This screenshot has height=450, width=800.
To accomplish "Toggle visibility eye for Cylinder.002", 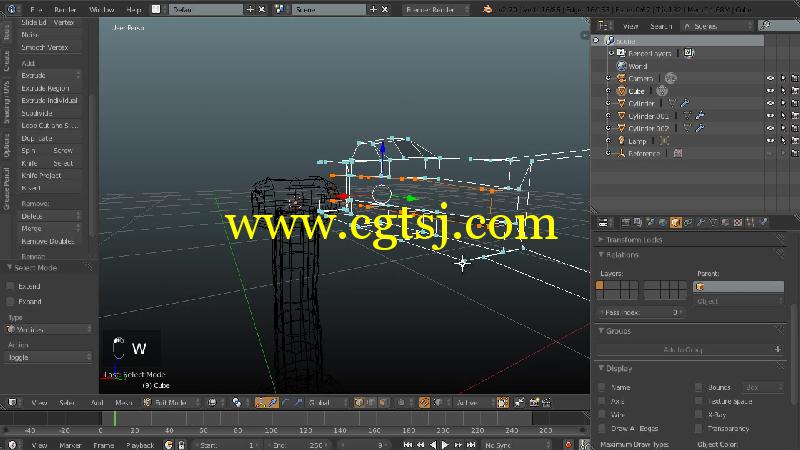I will tap(770, 128).
